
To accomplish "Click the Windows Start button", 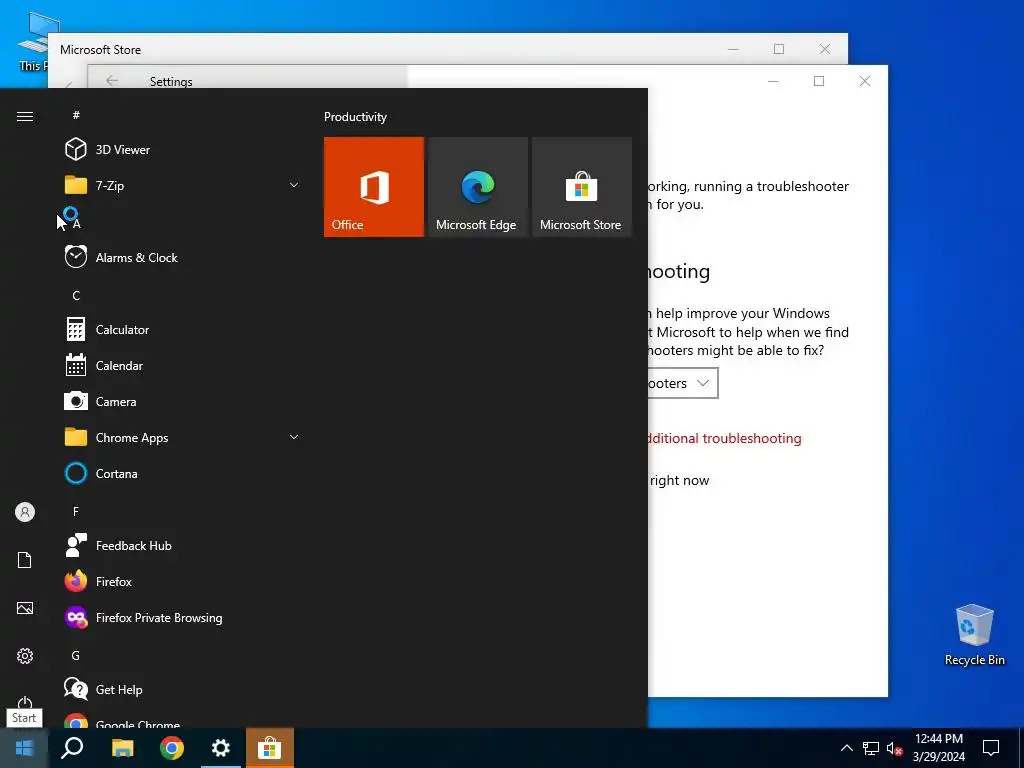I will pyautogui.click(x=24, y=748).
